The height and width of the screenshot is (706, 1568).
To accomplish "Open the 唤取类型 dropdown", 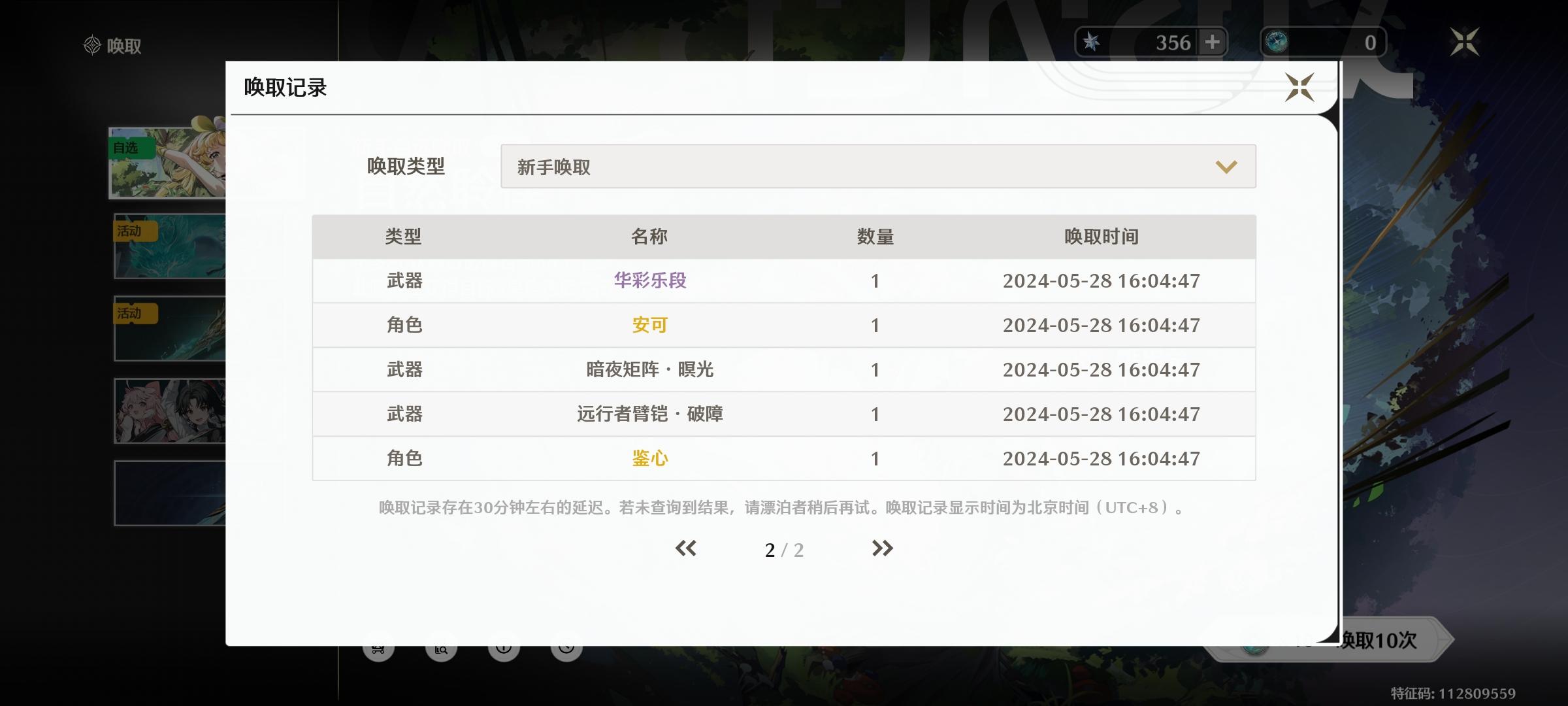I will point(877,167).
